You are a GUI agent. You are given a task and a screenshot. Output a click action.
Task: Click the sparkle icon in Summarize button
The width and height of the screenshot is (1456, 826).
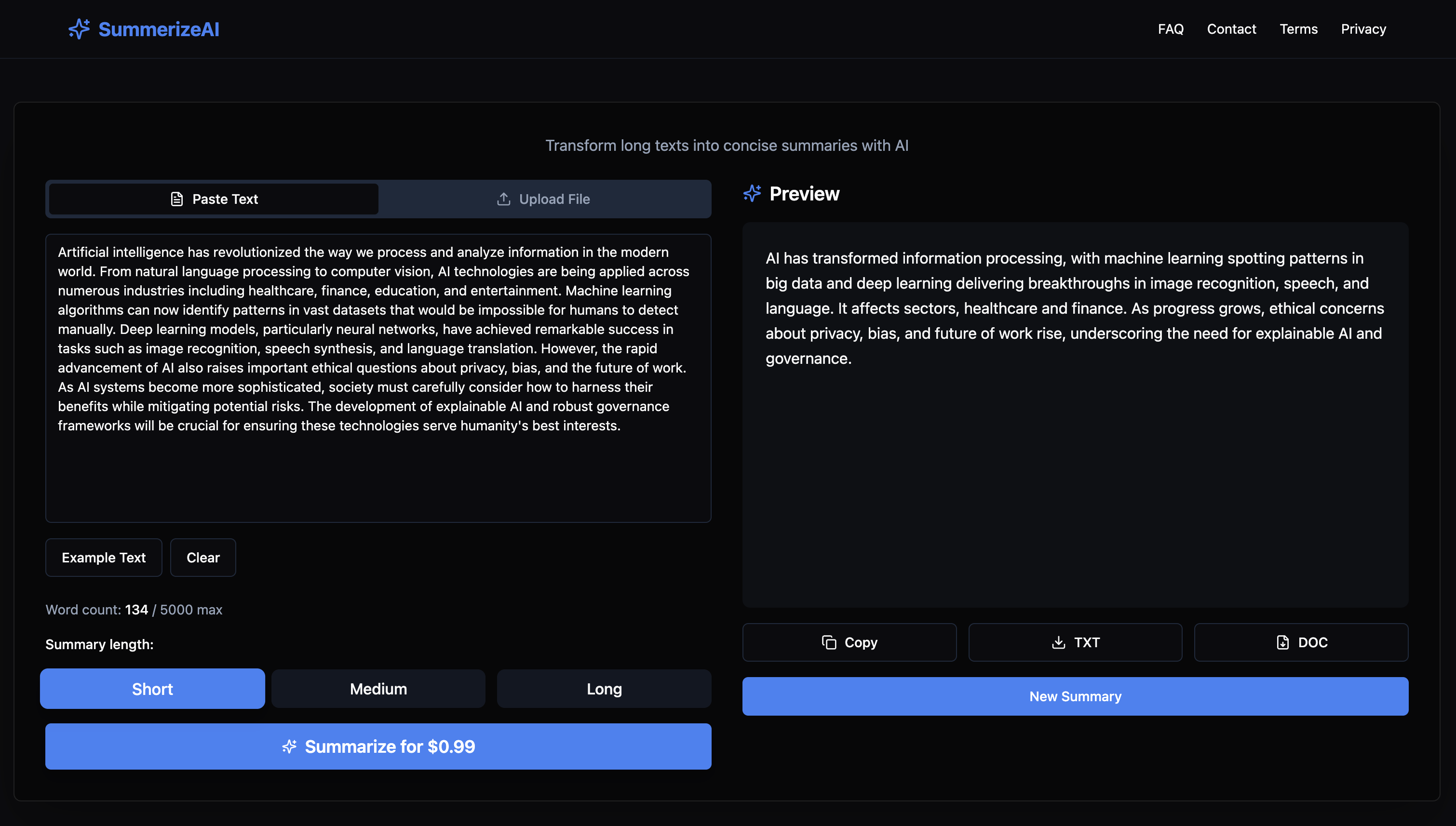289,746
